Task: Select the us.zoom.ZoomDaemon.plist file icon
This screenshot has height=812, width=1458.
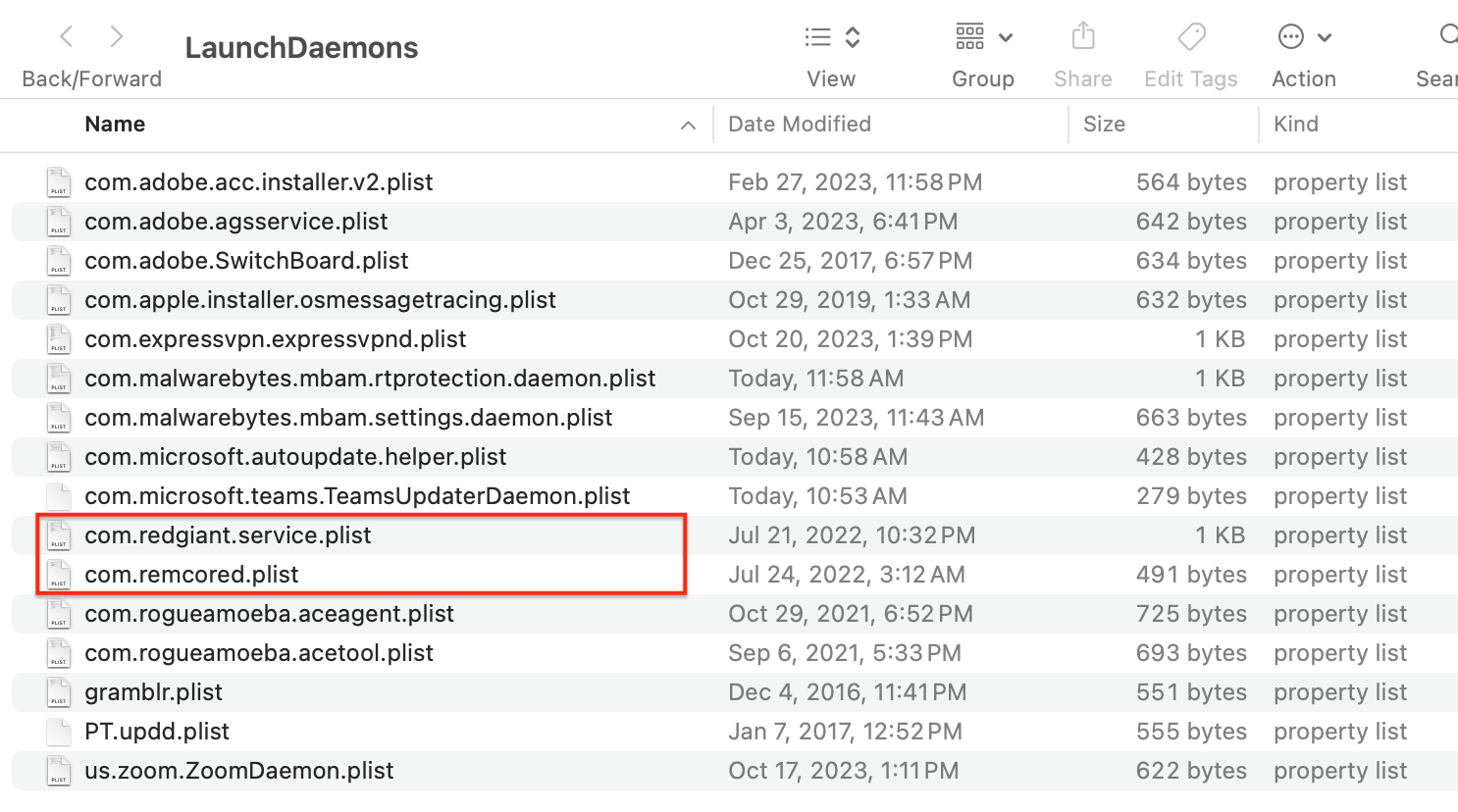Action: click(x=59, y=771)
